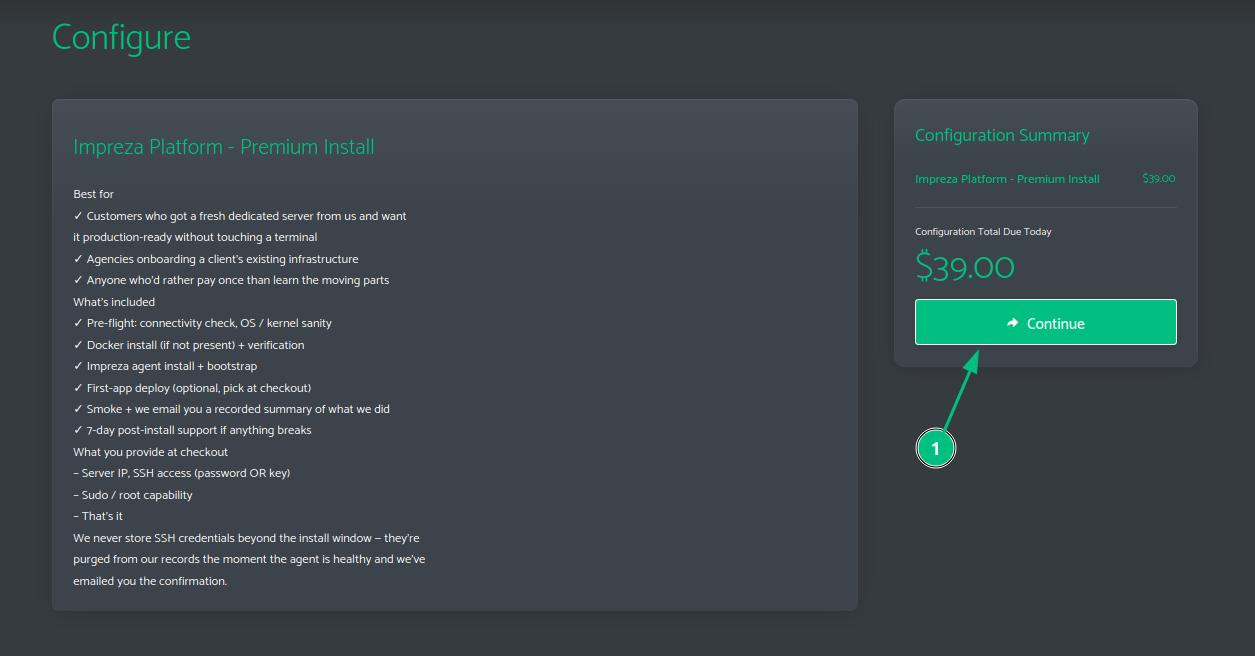Click the Premium Install summary line item
Image resolution: width=1255 pixels, height=656 pixels.
(1007, 179)
